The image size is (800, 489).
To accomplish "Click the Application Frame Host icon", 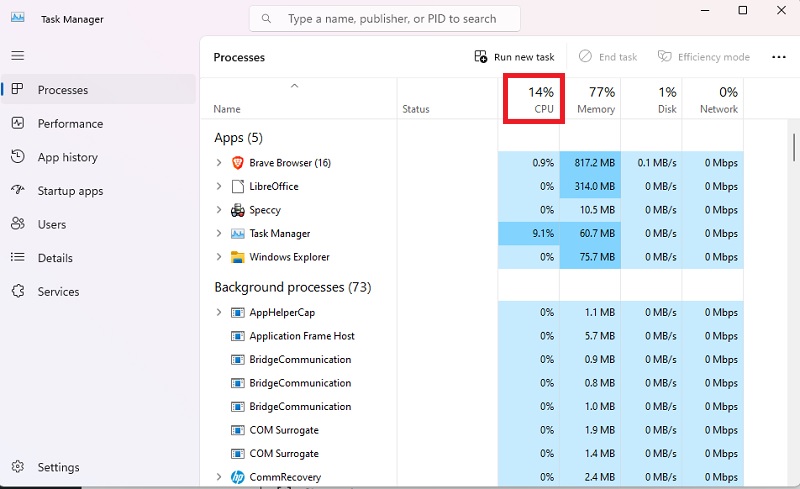I will point(237,336).
